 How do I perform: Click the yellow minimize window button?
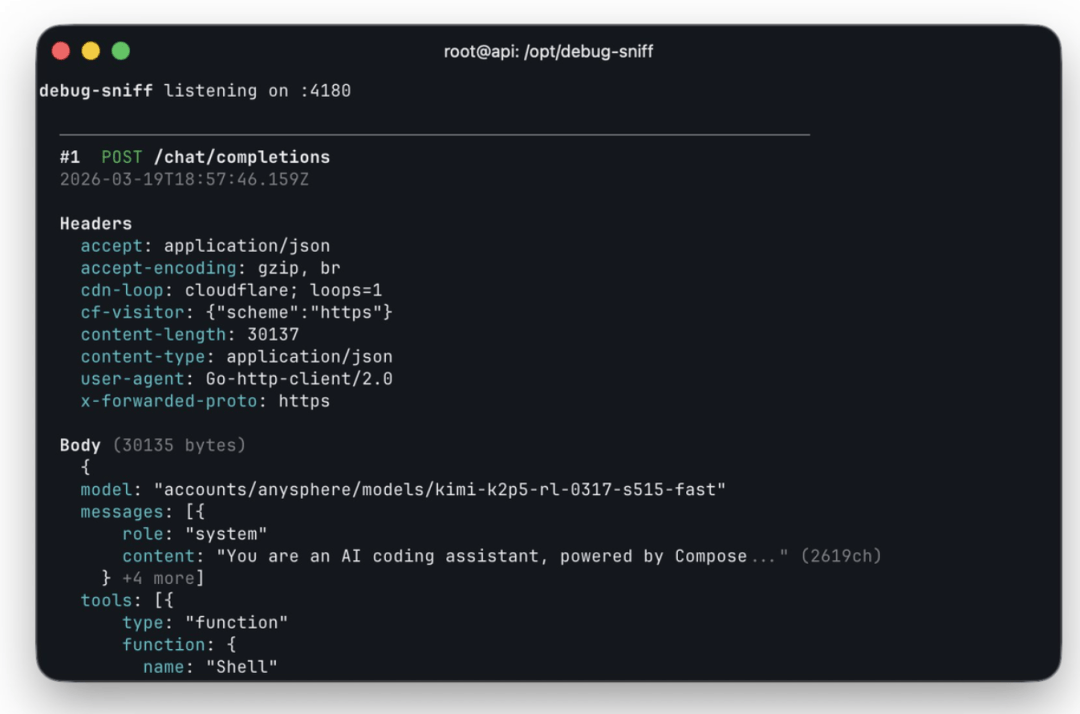coord(91,51)
